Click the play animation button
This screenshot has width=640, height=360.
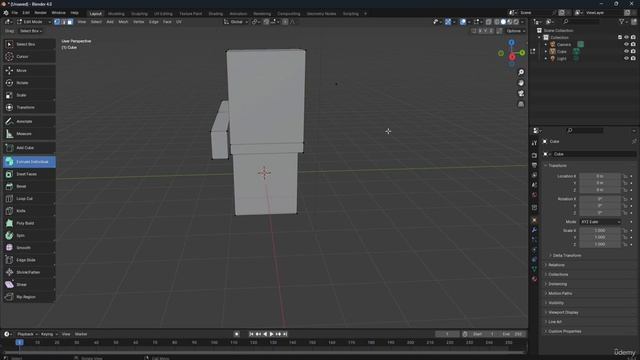[271, 334]
